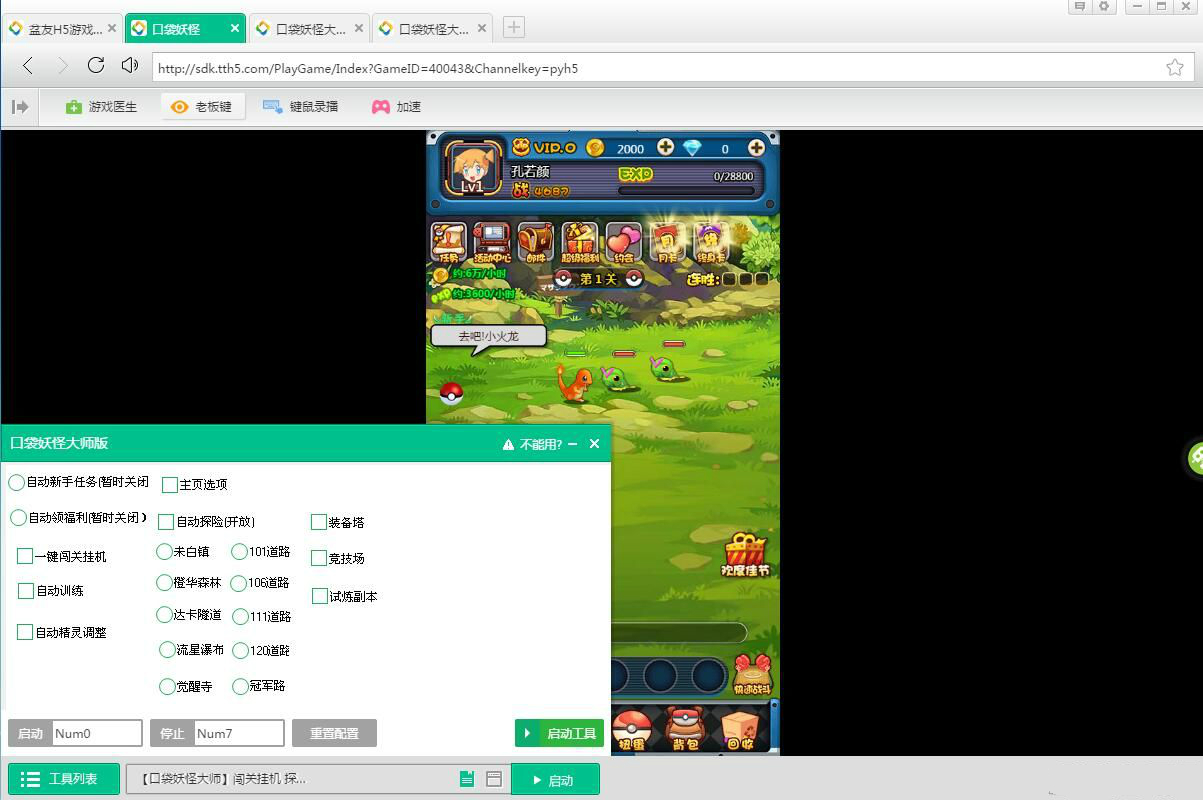Enable 装备塔 checkbox
The height and width of the screenshot is (800, 1203).
coord(319,522)
